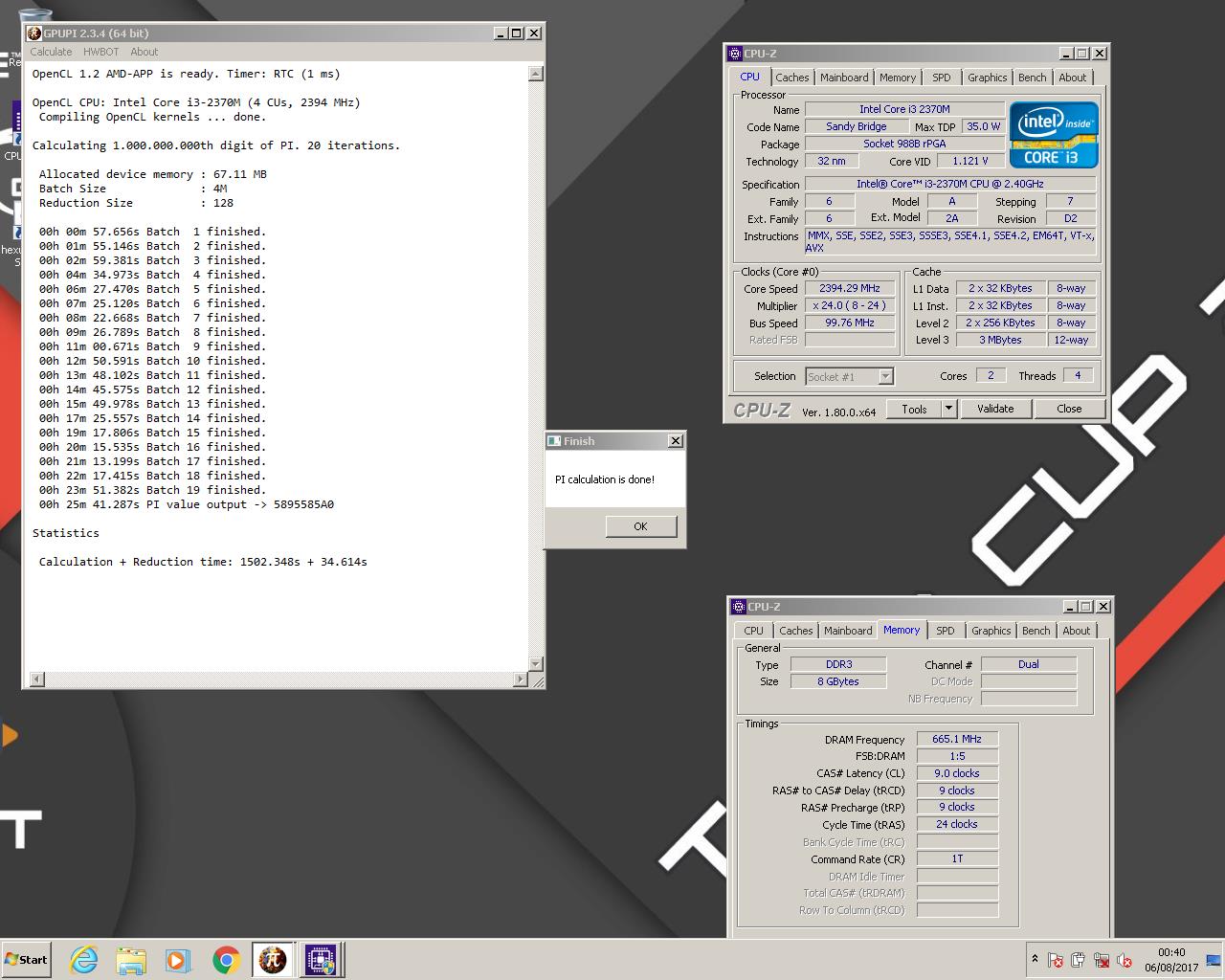The image size is (1225, 980).
Task: Select Bench tab in lower CPU-Z window
Action: [1036, 631]
